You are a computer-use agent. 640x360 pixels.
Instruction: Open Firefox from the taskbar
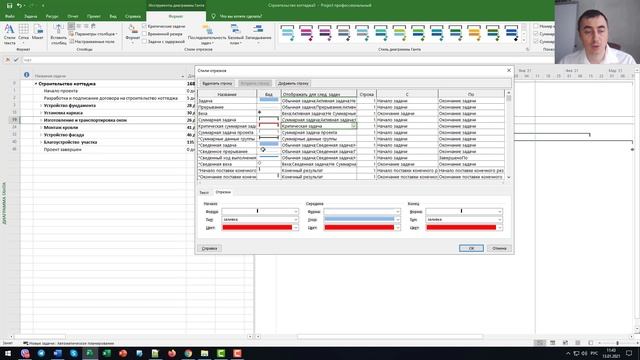[172, 353]
